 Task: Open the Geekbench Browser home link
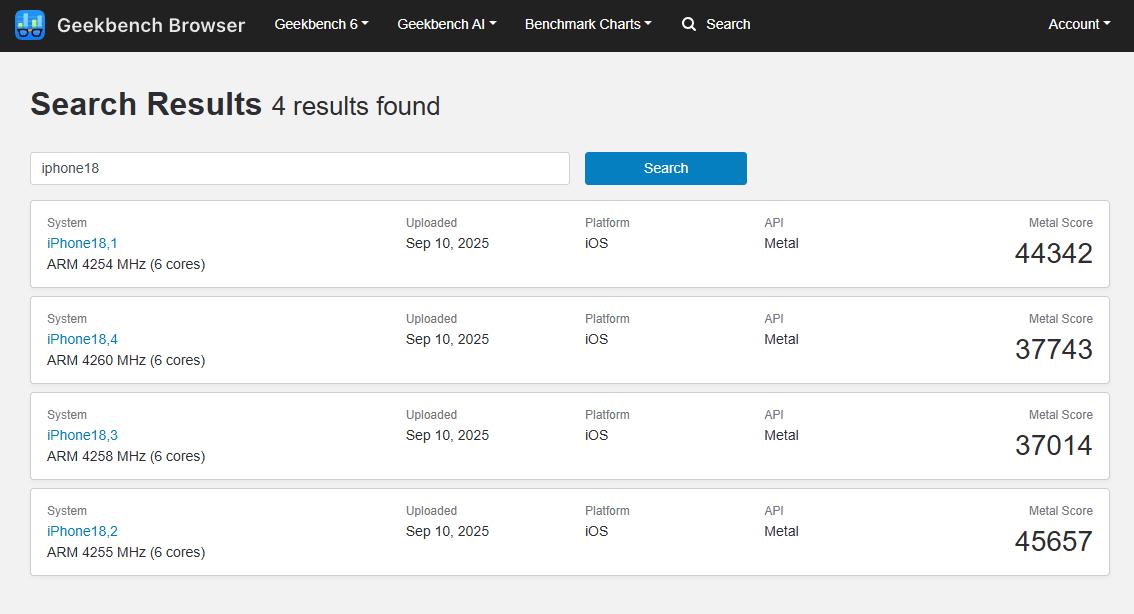click(x=150, y=25)
